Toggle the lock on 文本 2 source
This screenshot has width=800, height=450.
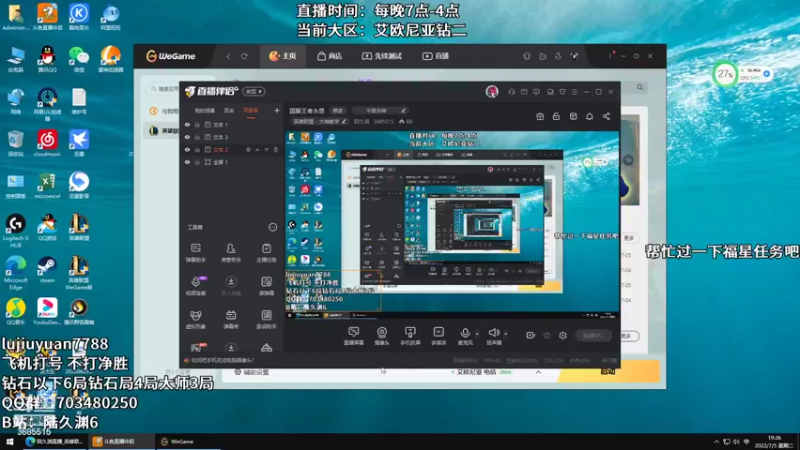[x=197, y=149]
